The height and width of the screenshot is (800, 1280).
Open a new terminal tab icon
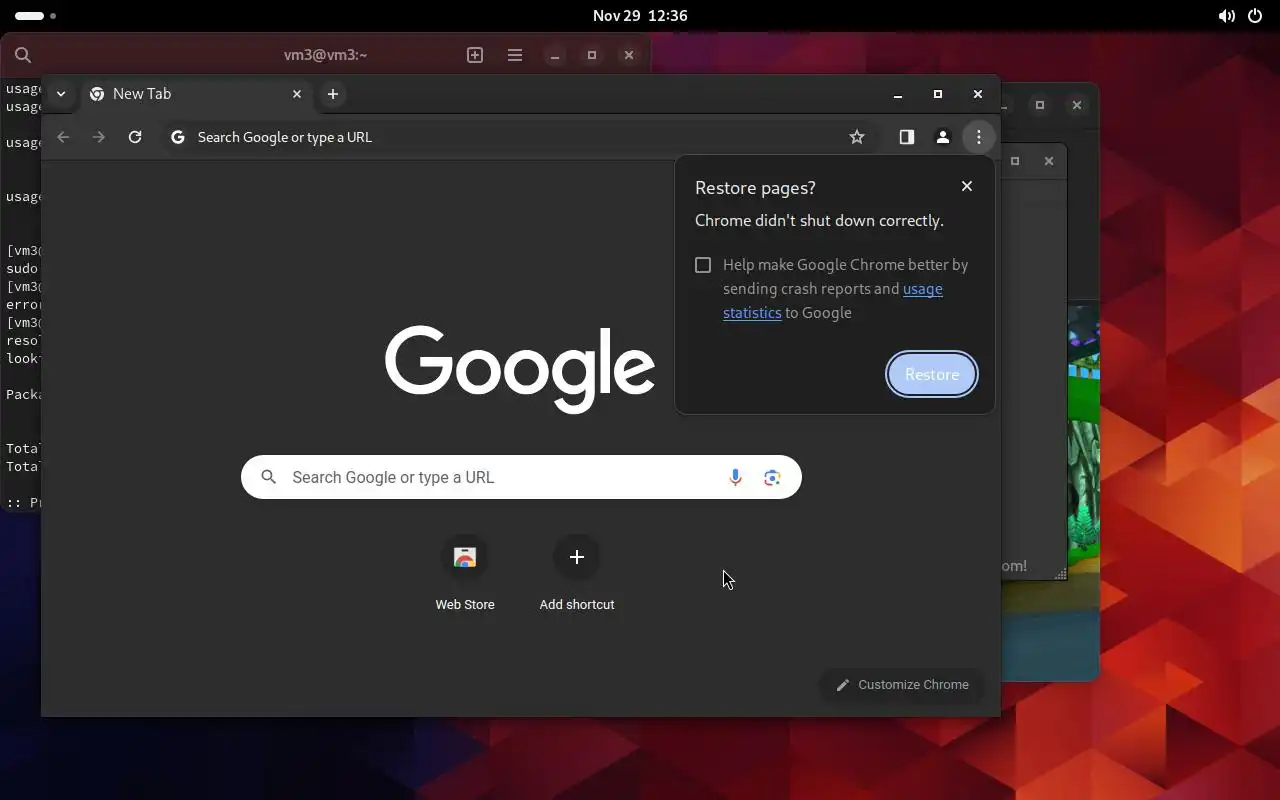475,55
